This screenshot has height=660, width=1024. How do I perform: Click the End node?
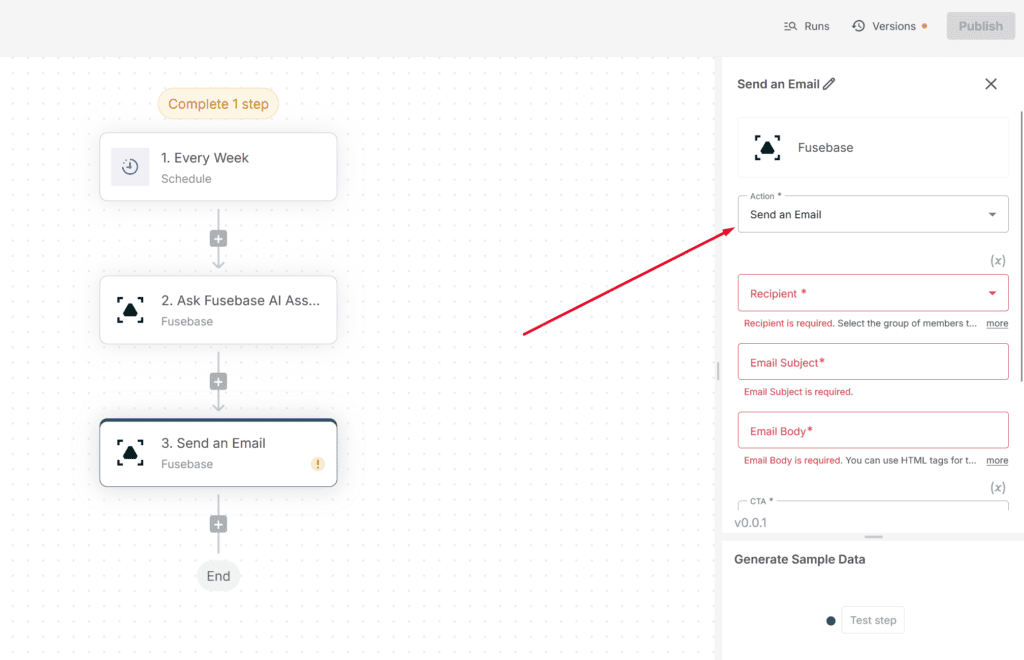click(x=218, y=576)
